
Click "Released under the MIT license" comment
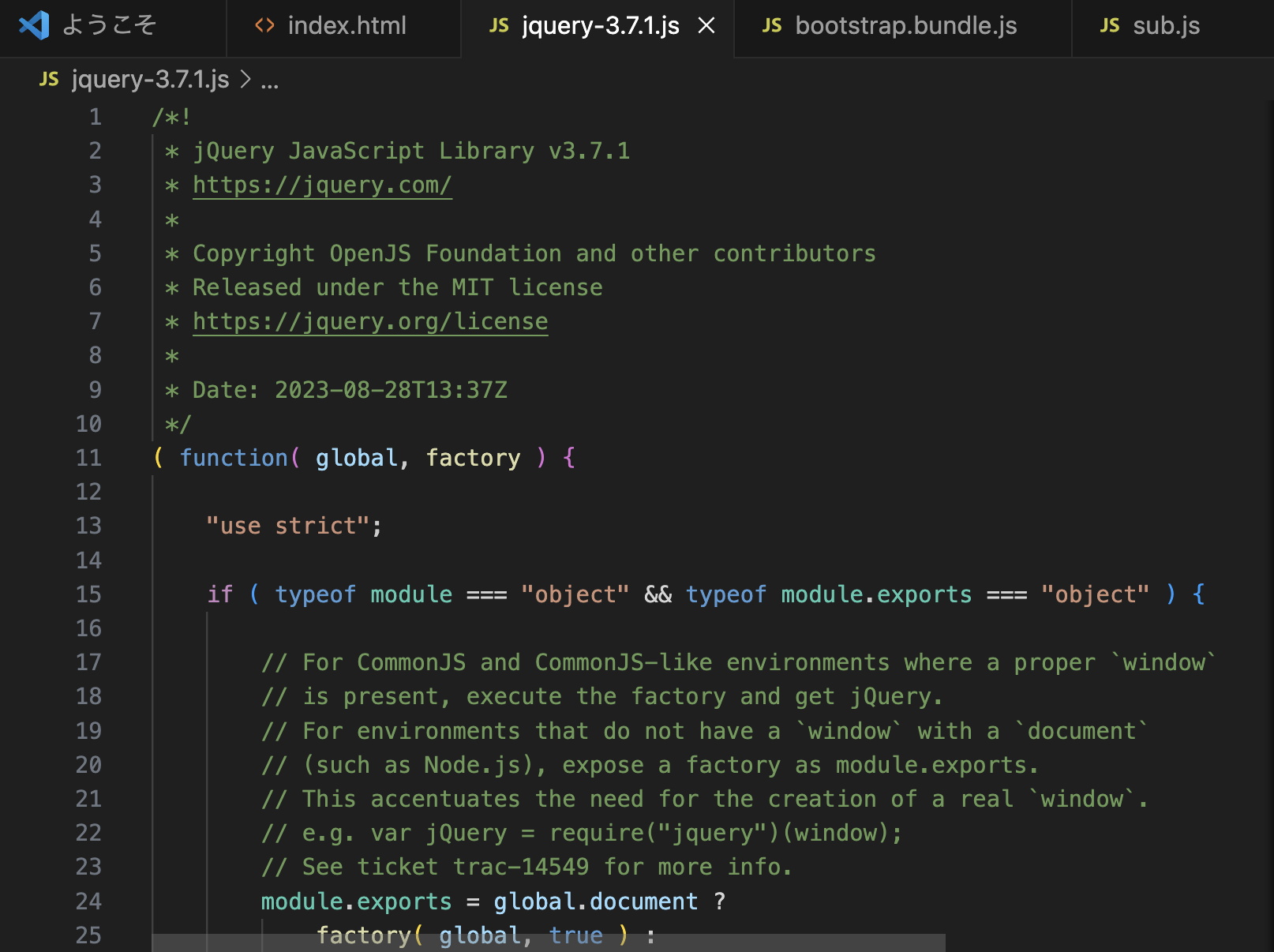click(x=398, y=287)
